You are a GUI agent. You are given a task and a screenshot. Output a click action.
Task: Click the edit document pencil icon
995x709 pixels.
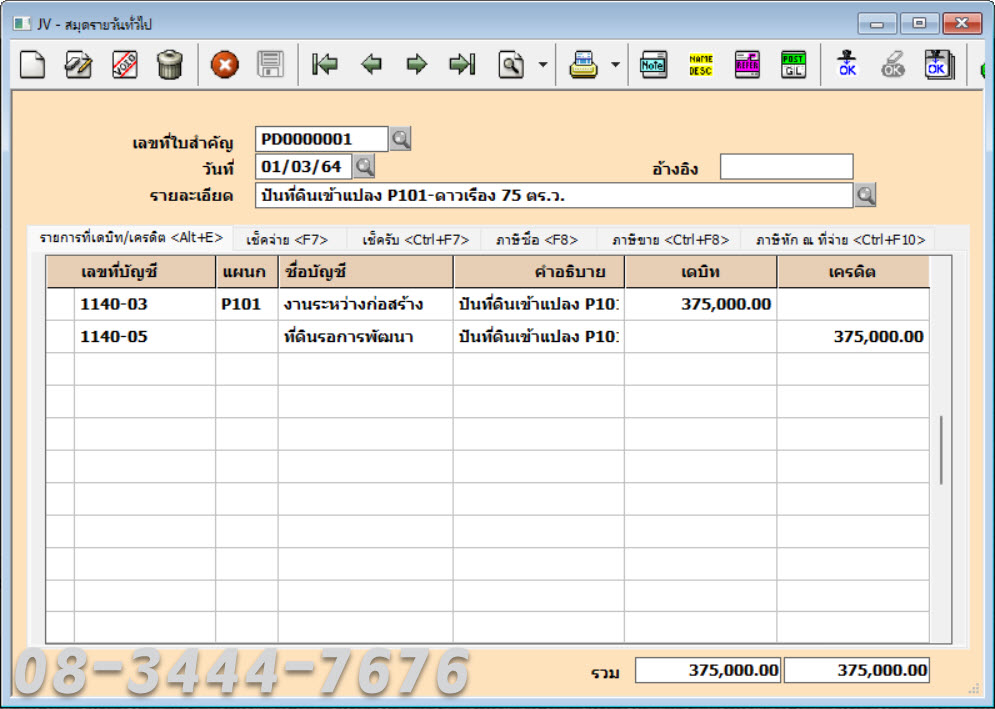tap(79, 64)
